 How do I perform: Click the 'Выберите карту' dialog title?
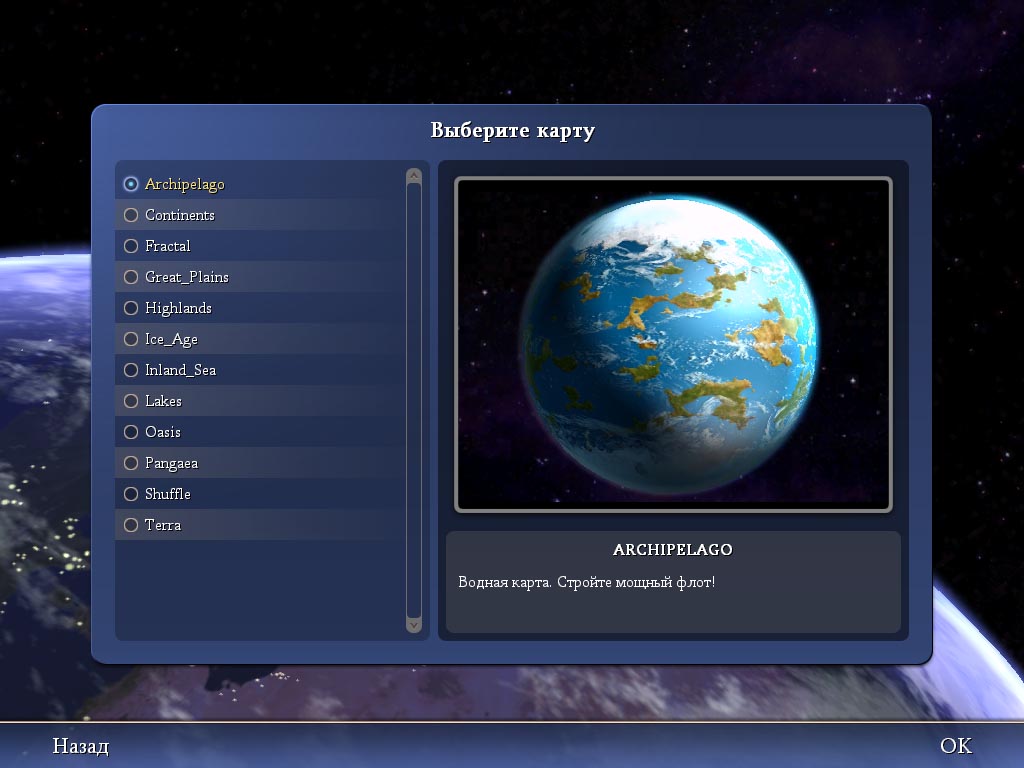point(513,131)
